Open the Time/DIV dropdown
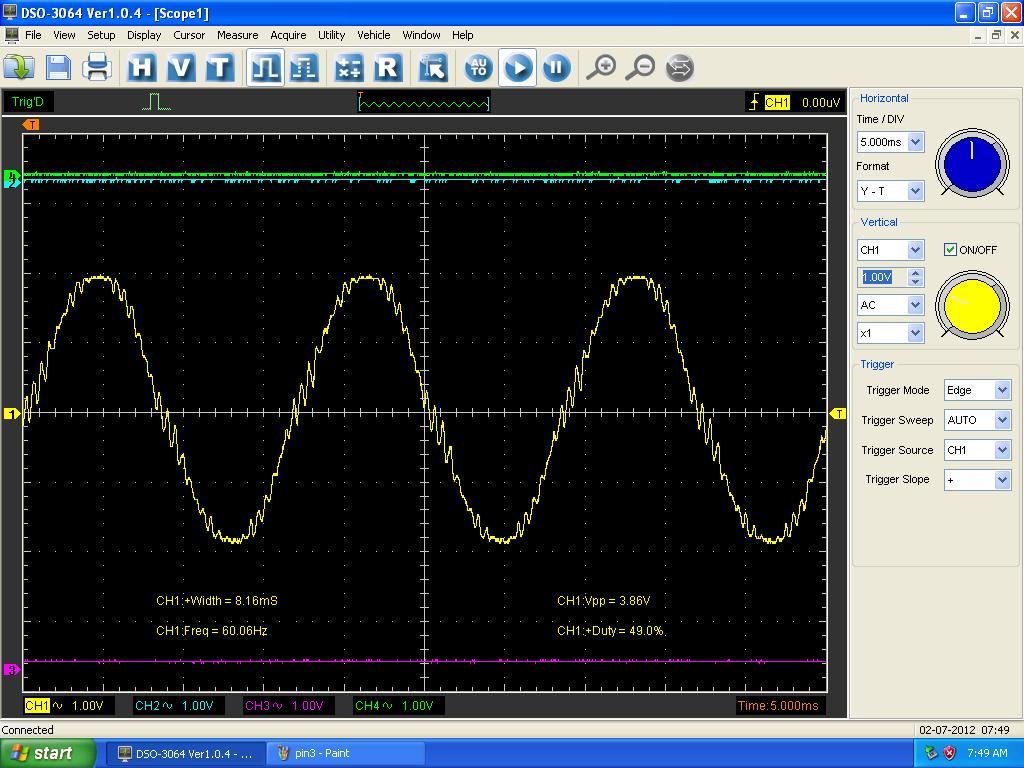Image resolution: width=1024 pixels, height=768 pixels. (915, 143)
